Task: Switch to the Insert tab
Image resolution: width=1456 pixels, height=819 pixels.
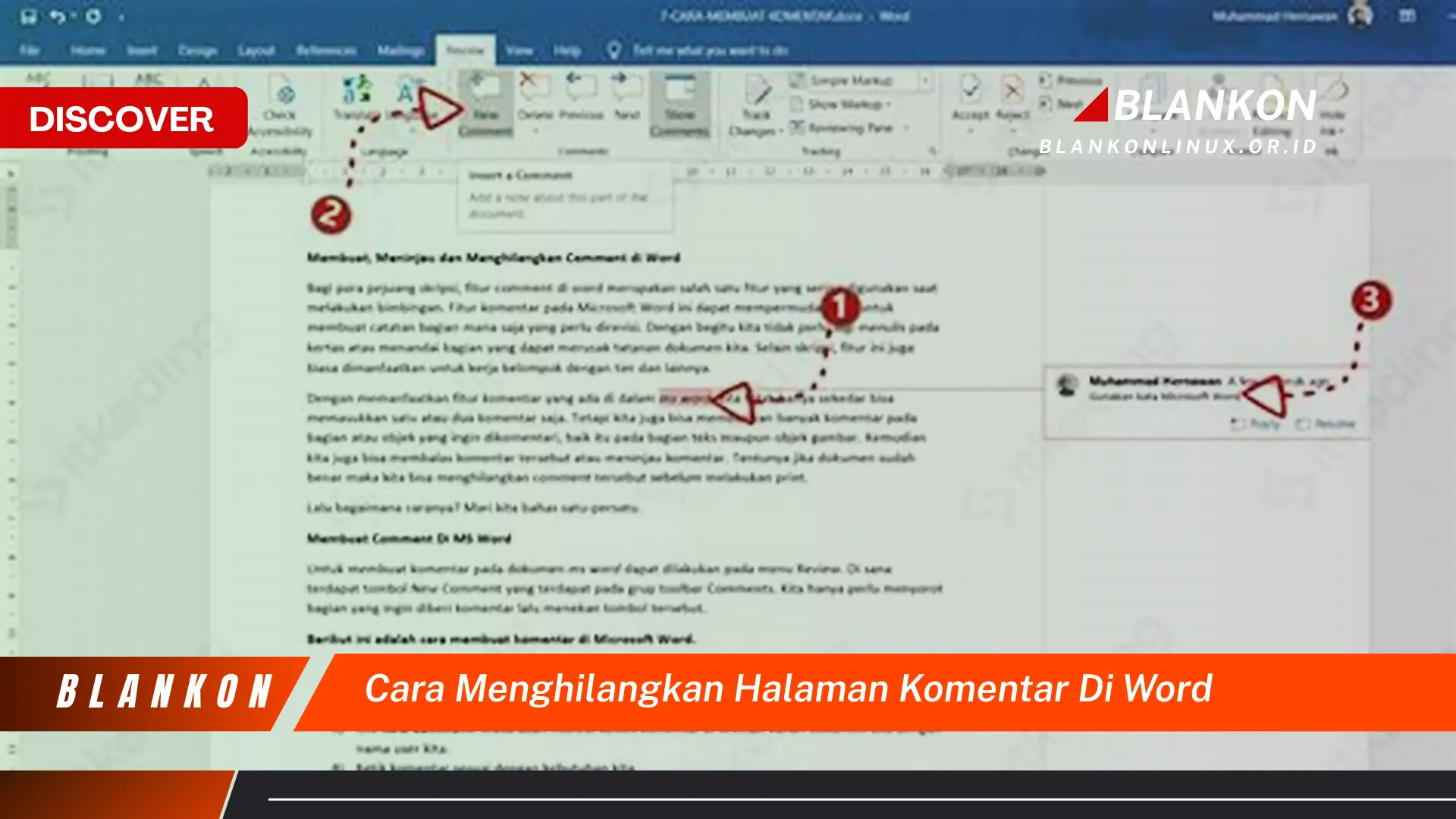Action: click(142, 50)
